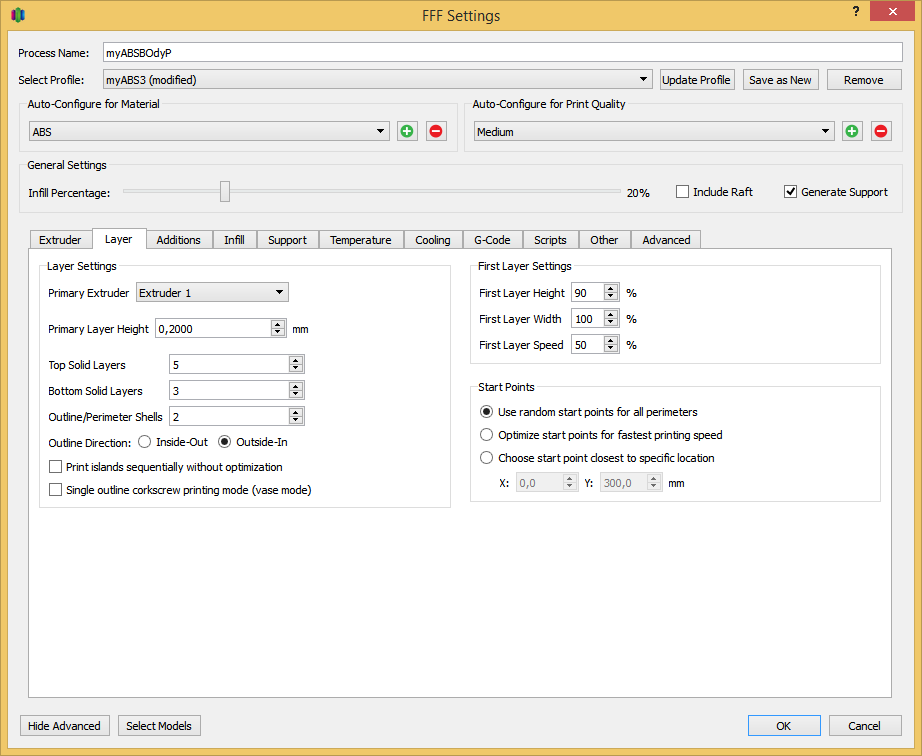Screen dimensions: 922x756
Task: Add a new material auto-configure entry
Action: [406, 131]
